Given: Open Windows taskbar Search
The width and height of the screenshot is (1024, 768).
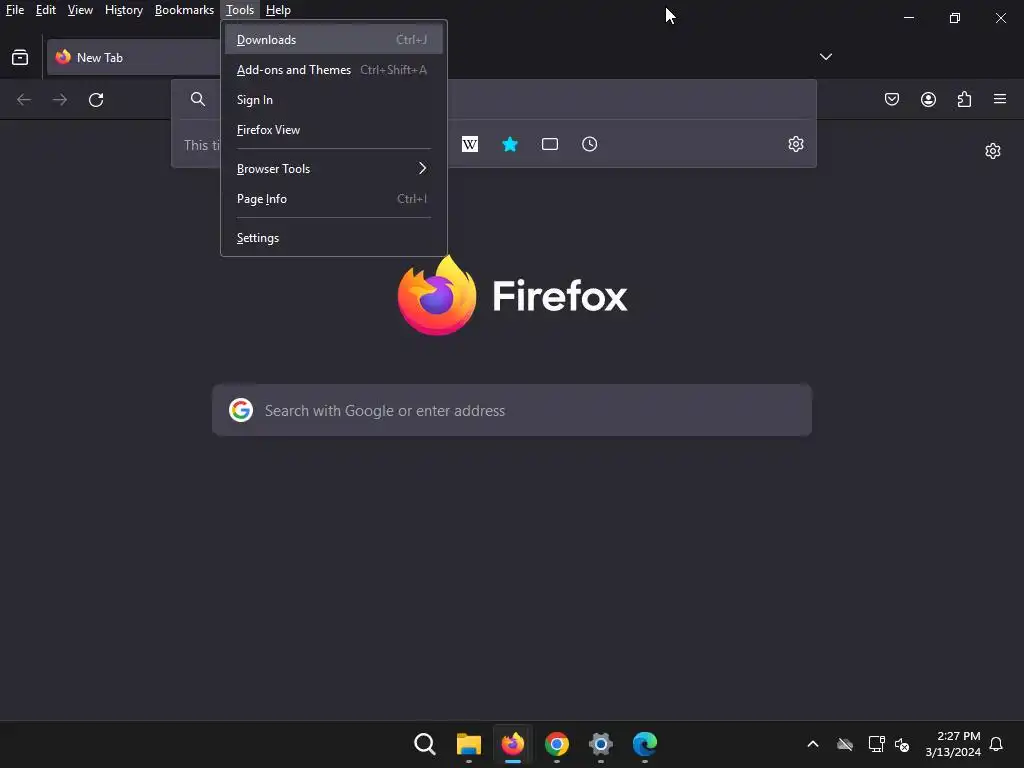Looking at the screenshot, I should (x=424, y=744).
